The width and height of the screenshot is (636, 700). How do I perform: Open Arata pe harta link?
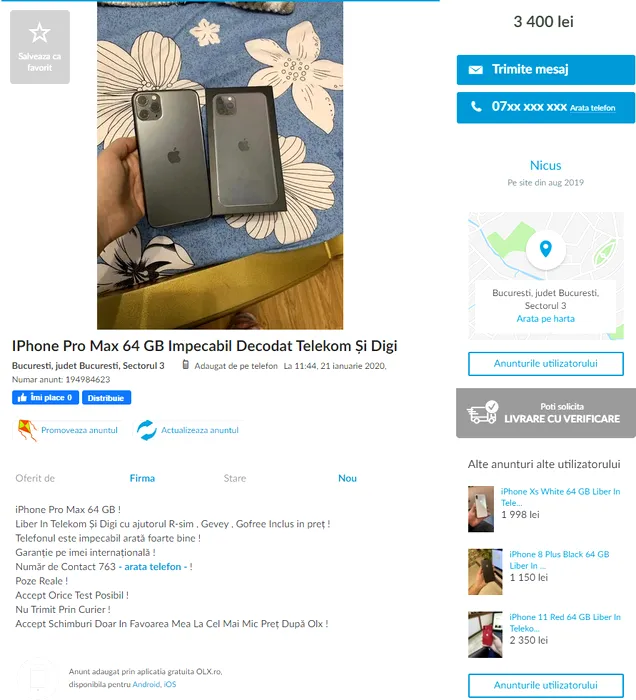click(x=545, y=319)
